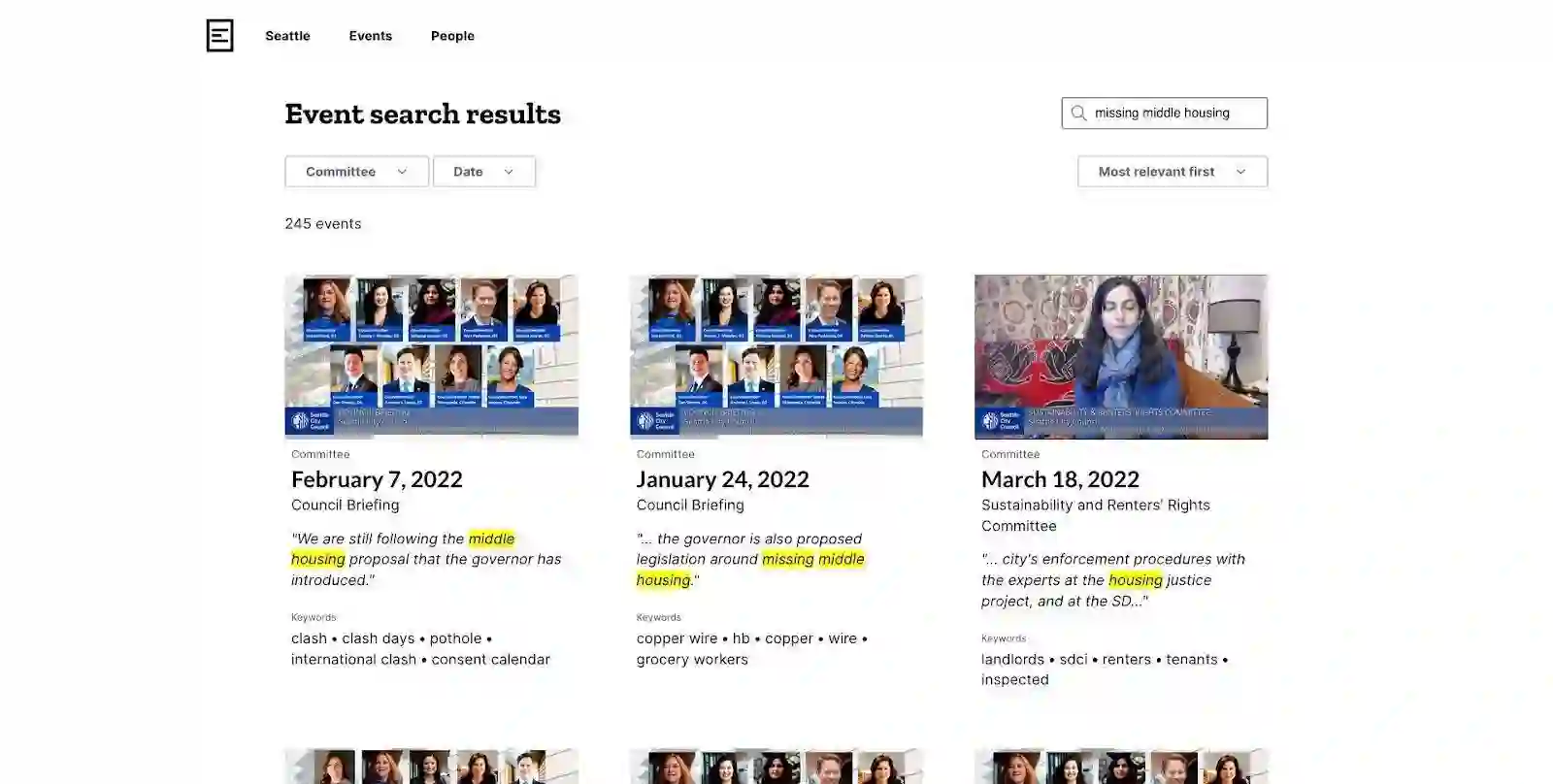Click 'Council Briefing' under January 24, 2022

click(690, 506)
